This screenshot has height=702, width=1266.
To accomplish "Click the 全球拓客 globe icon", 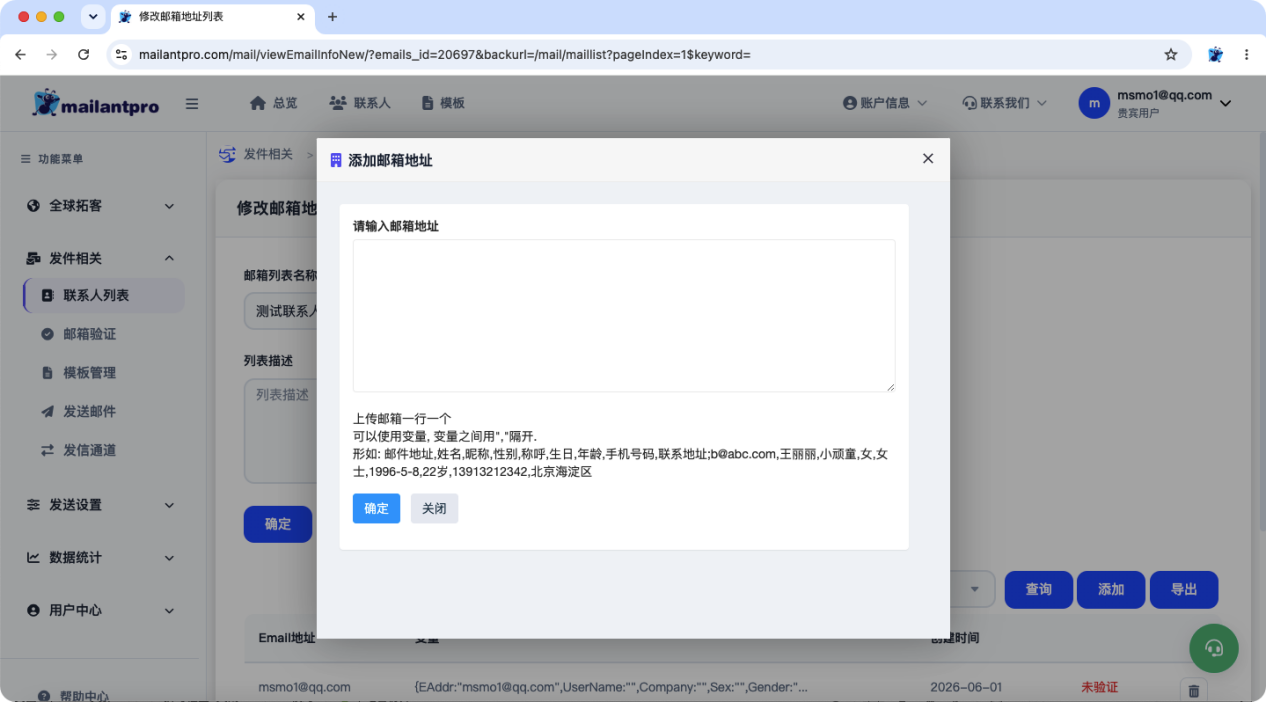I will point(33,206).
